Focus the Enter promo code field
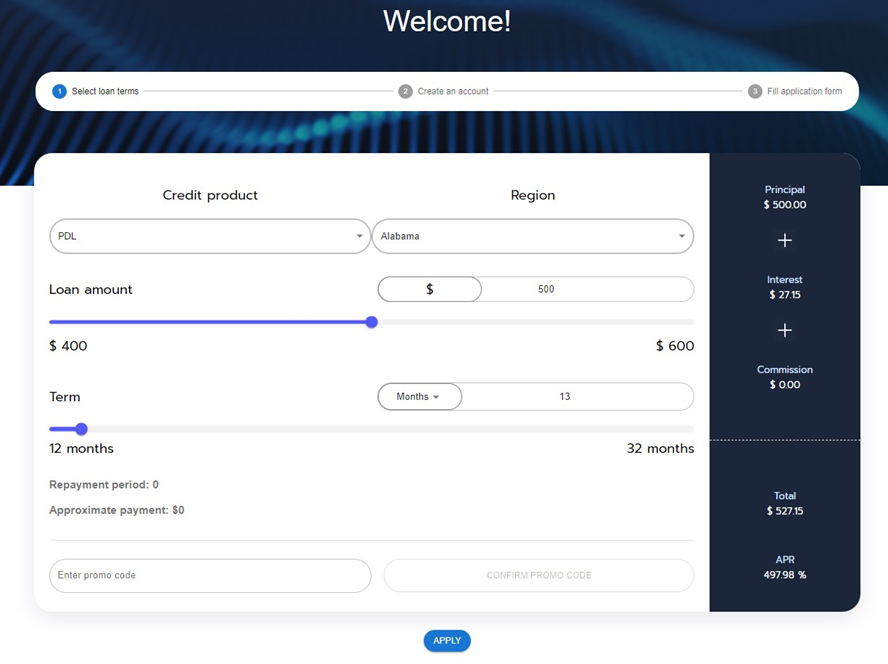This screenshot has height=664, width=888. coord(210,575)
